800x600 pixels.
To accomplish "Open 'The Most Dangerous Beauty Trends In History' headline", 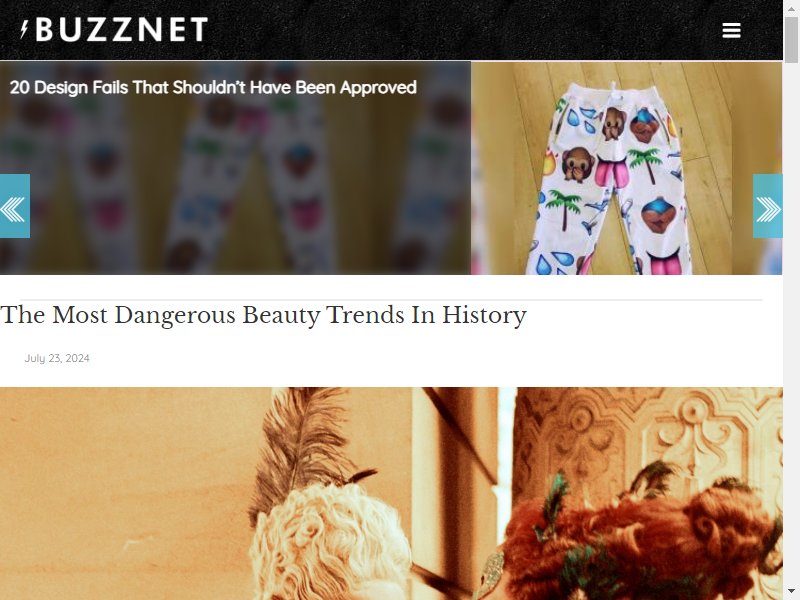I will point(263,315).
